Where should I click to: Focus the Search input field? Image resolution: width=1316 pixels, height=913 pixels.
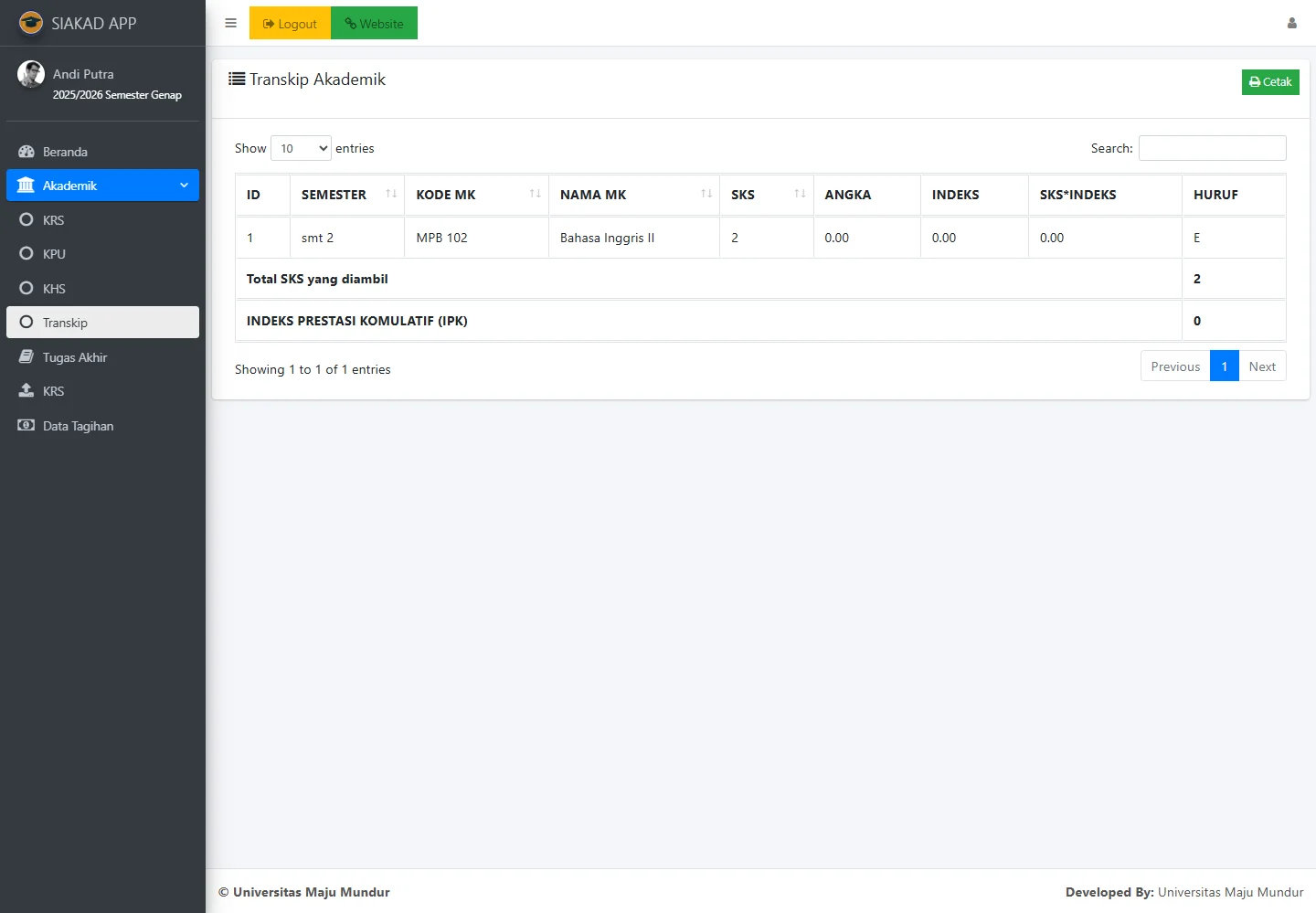(x=1212, y=148)
